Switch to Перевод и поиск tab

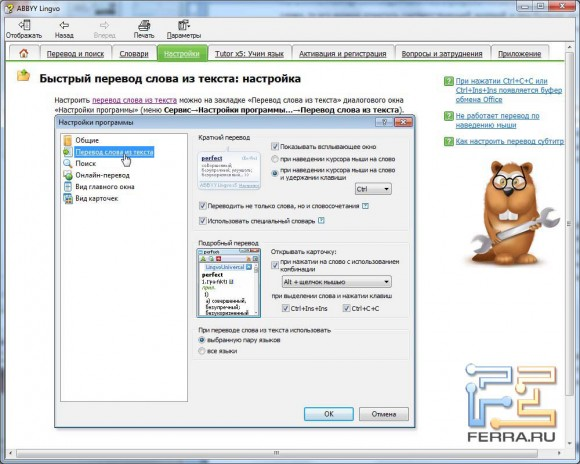[75, 54]
